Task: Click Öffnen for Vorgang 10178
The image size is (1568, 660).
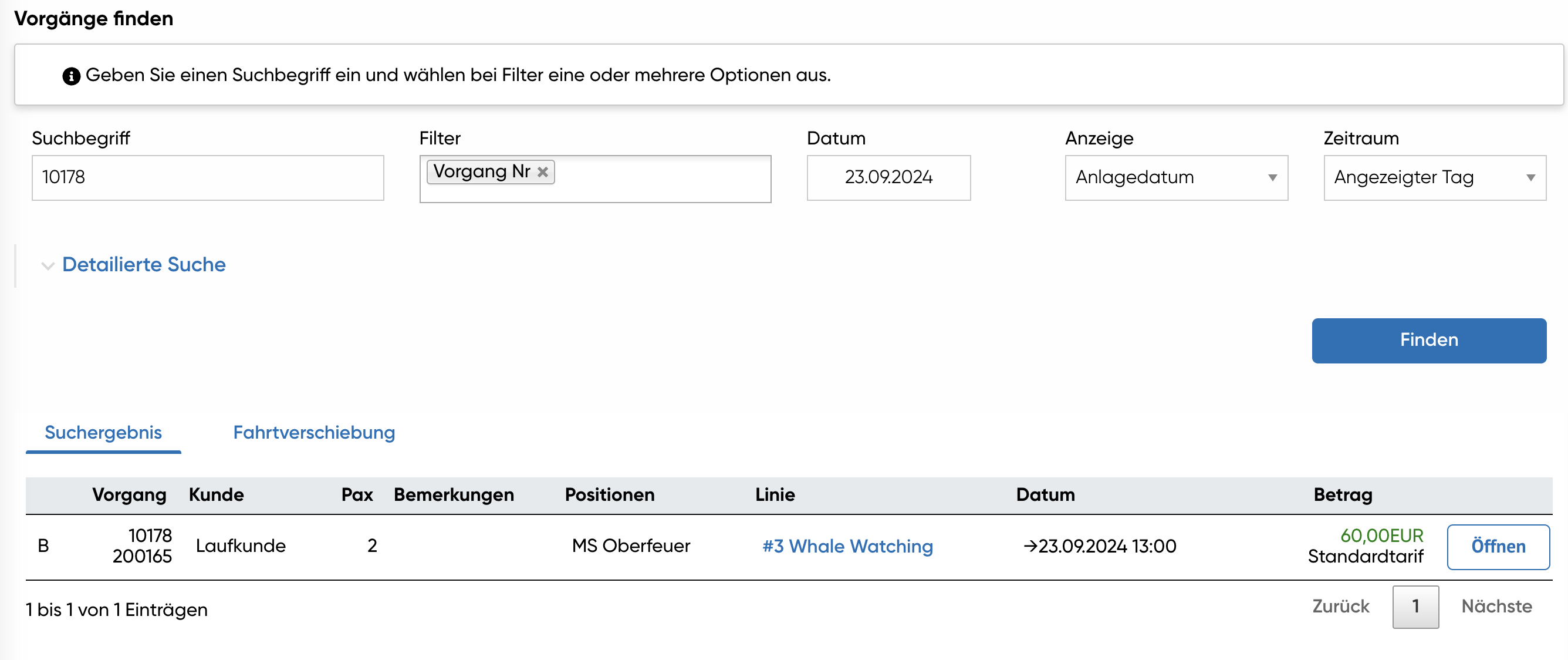Action: pos(1498,547)
